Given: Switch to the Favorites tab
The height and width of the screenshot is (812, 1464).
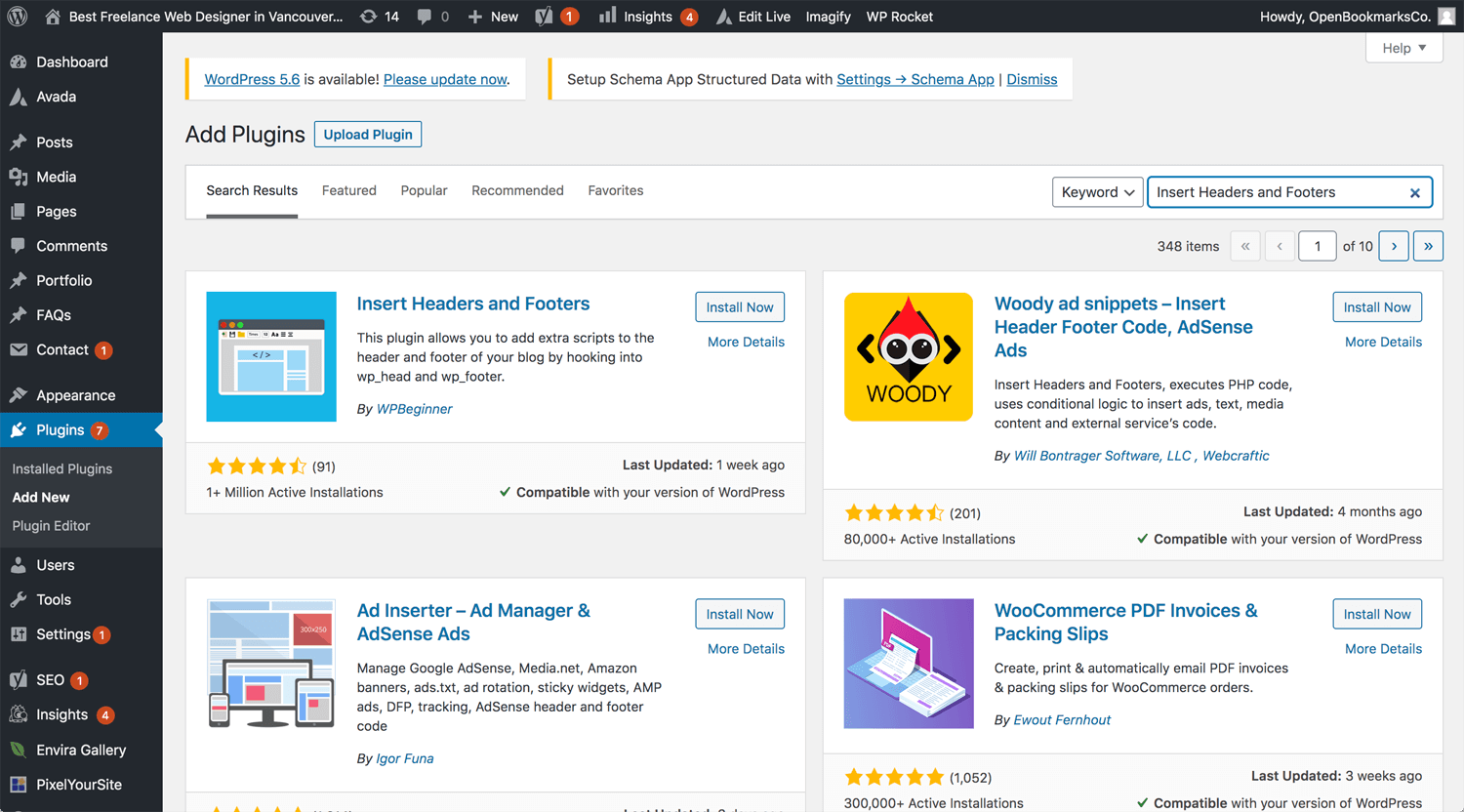Looking at the screenshot, I should click(616, 190).
